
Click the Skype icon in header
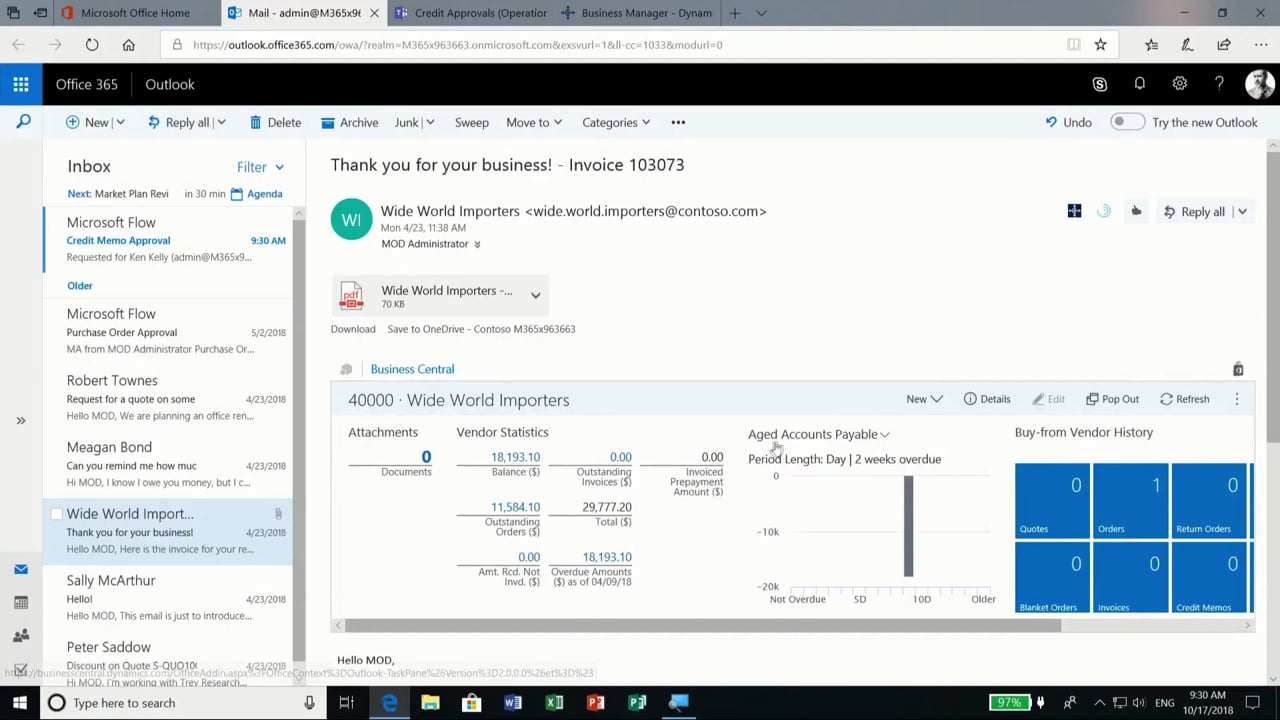pos(1099,85)
